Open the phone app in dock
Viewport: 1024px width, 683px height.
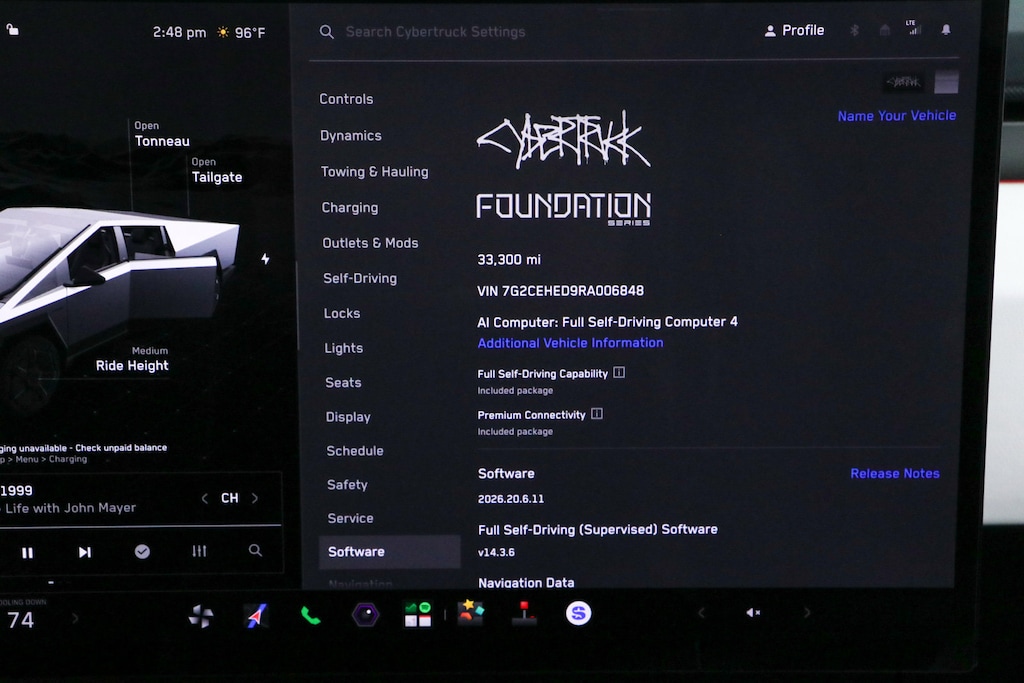click(x=310, y=615)
